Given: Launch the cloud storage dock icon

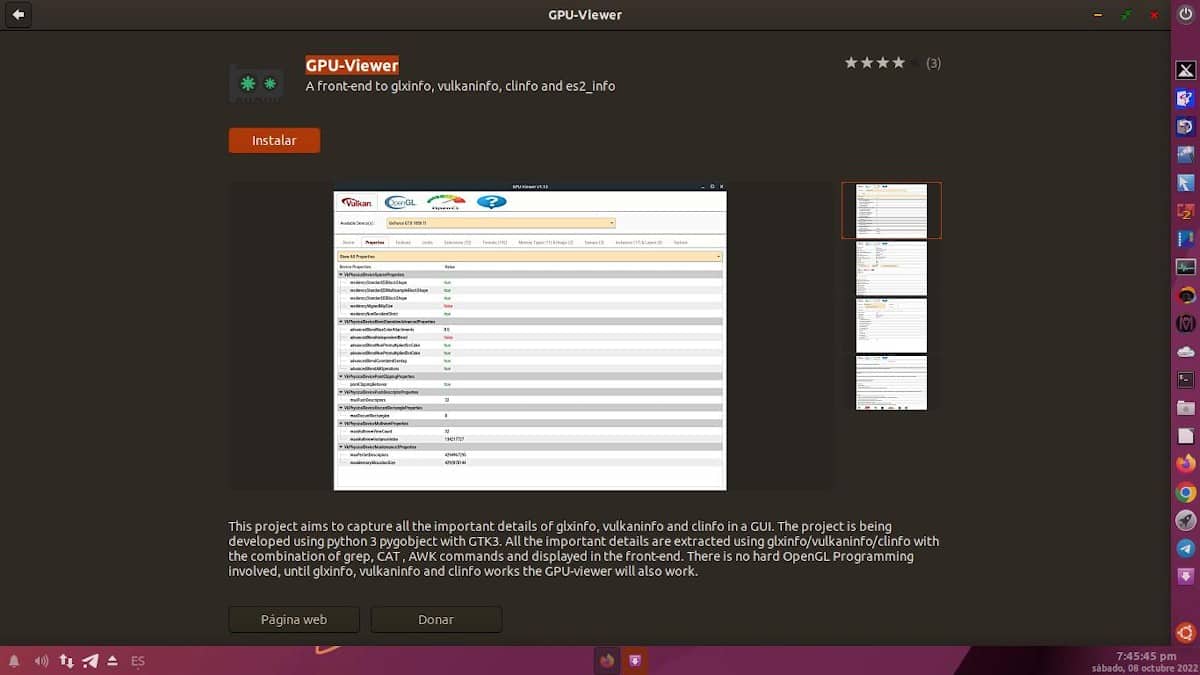Looking at the screenshot, I should coord(1186,352).
